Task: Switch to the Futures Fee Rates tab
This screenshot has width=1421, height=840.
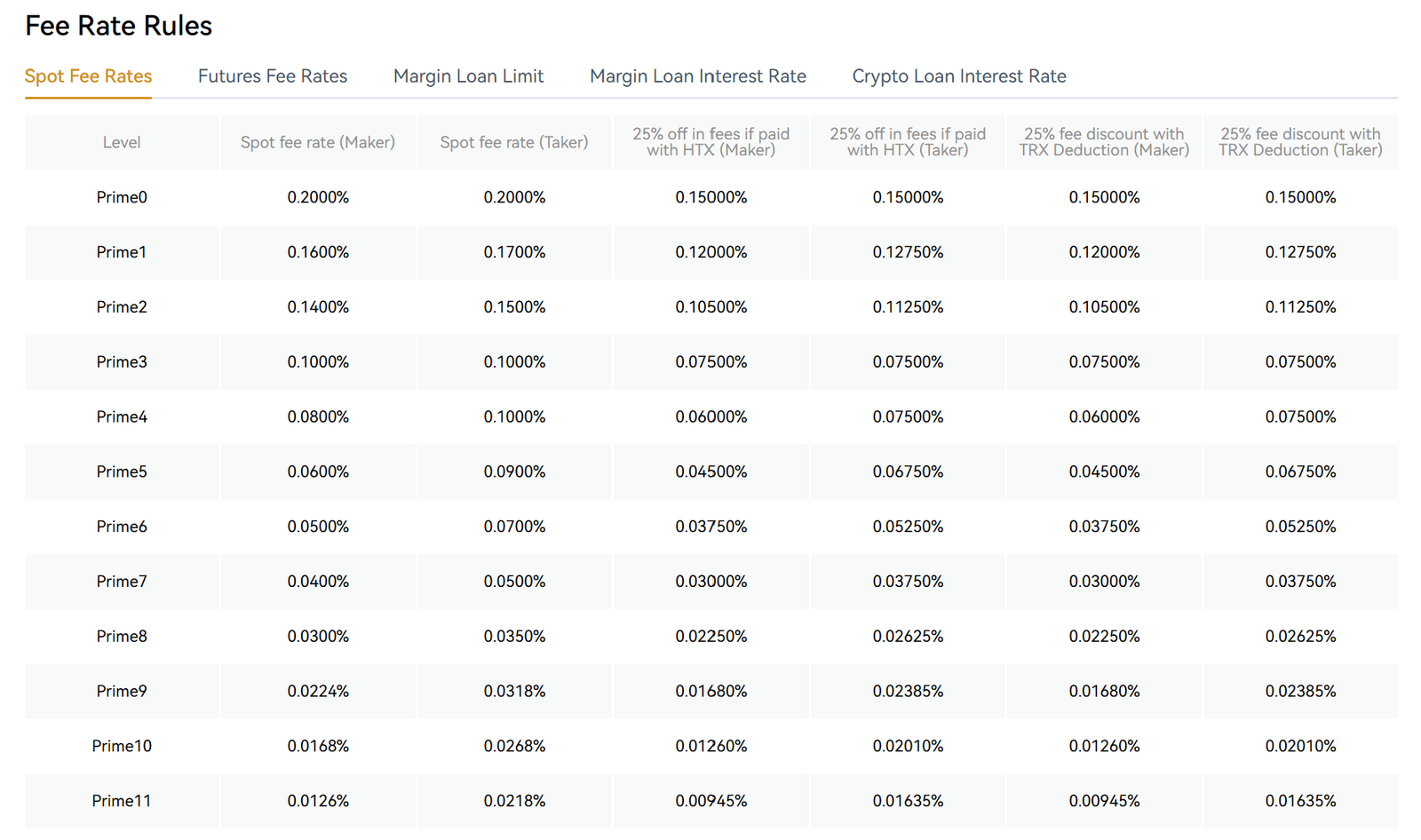Action: click(x=272, y=76)
